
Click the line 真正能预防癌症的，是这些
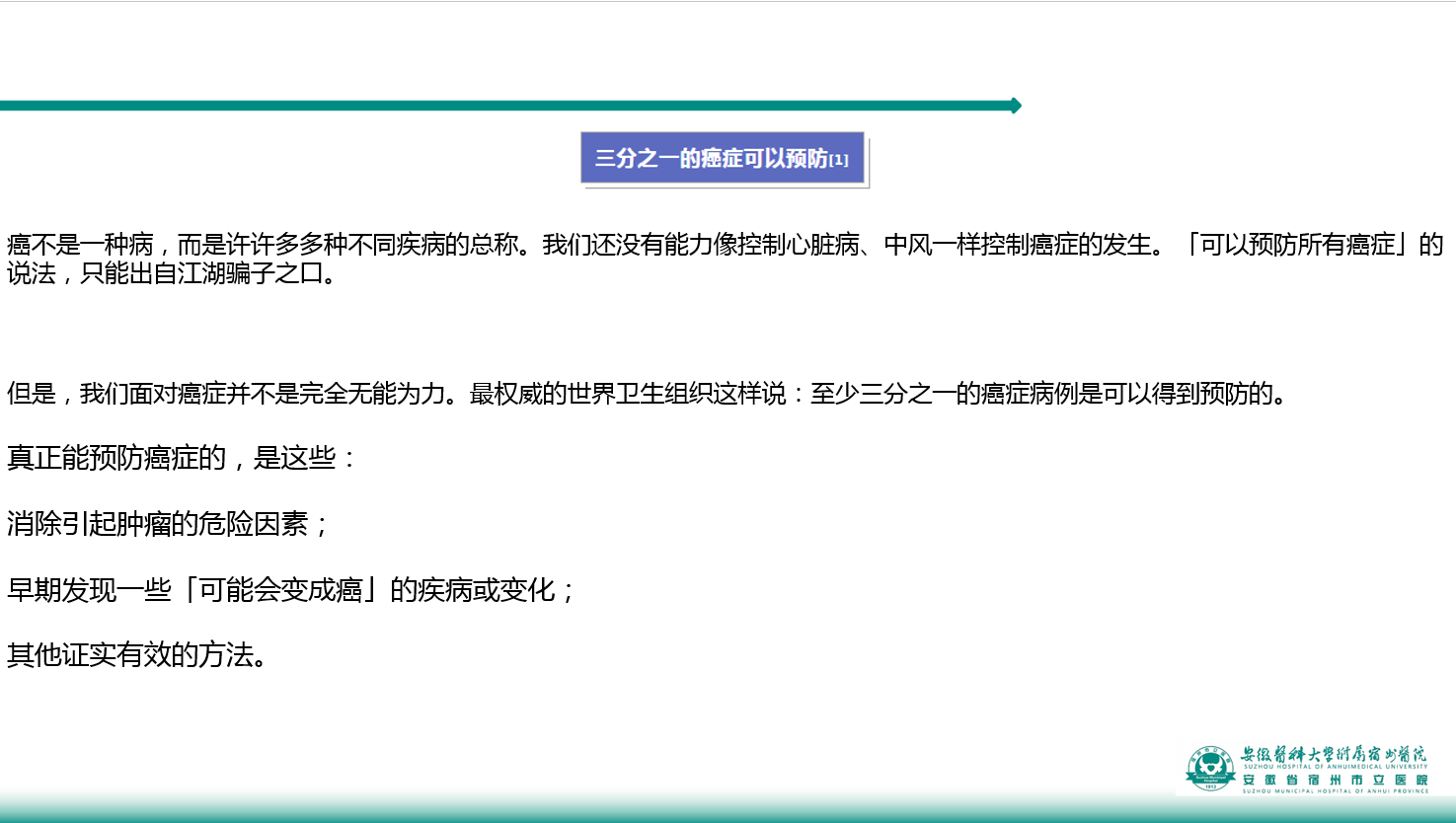[x=182, y=458]
